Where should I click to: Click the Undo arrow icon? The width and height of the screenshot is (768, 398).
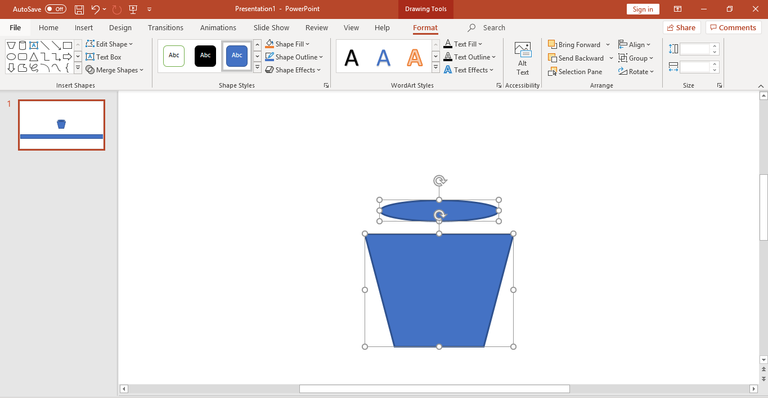pyautogui.click(x=95, y=9)
